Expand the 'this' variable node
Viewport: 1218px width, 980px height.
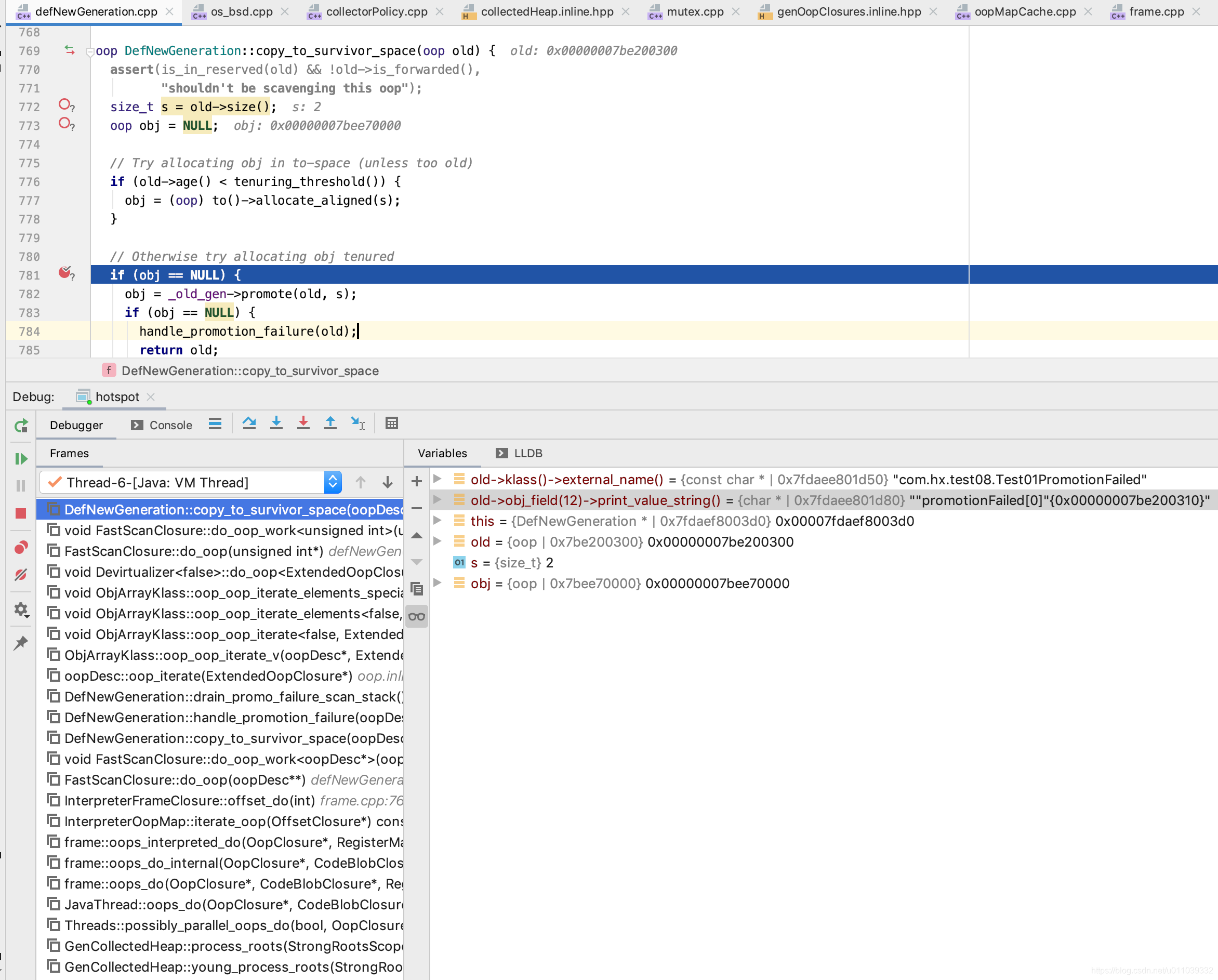point(437,520)
